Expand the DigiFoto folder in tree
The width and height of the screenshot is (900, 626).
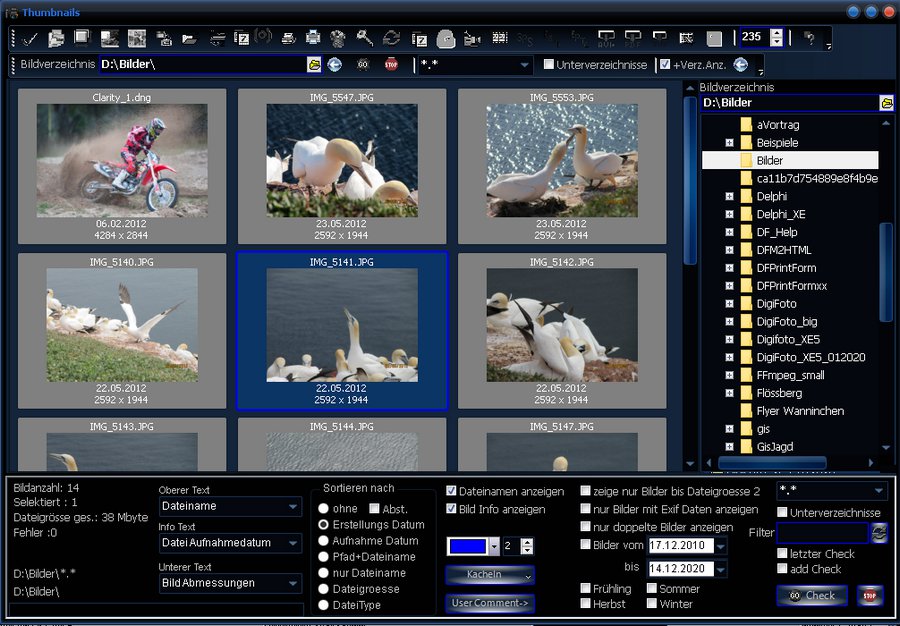tap(730, 304)
